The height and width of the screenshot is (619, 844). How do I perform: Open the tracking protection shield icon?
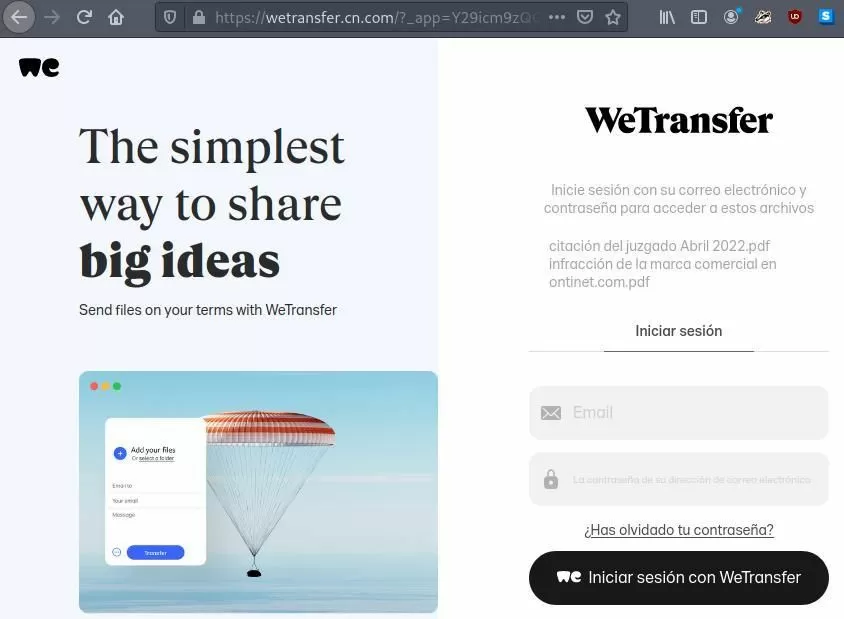tap(170, 18)
